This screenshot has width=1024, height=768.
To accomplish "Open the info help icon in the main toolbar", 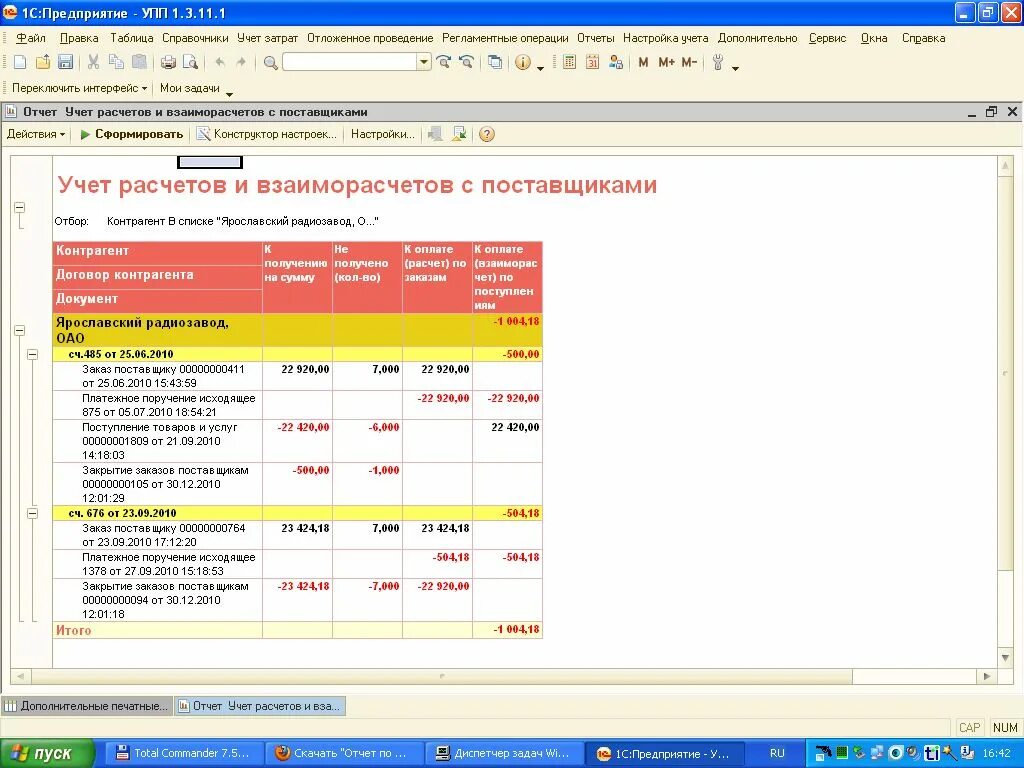I will point(522,63).
